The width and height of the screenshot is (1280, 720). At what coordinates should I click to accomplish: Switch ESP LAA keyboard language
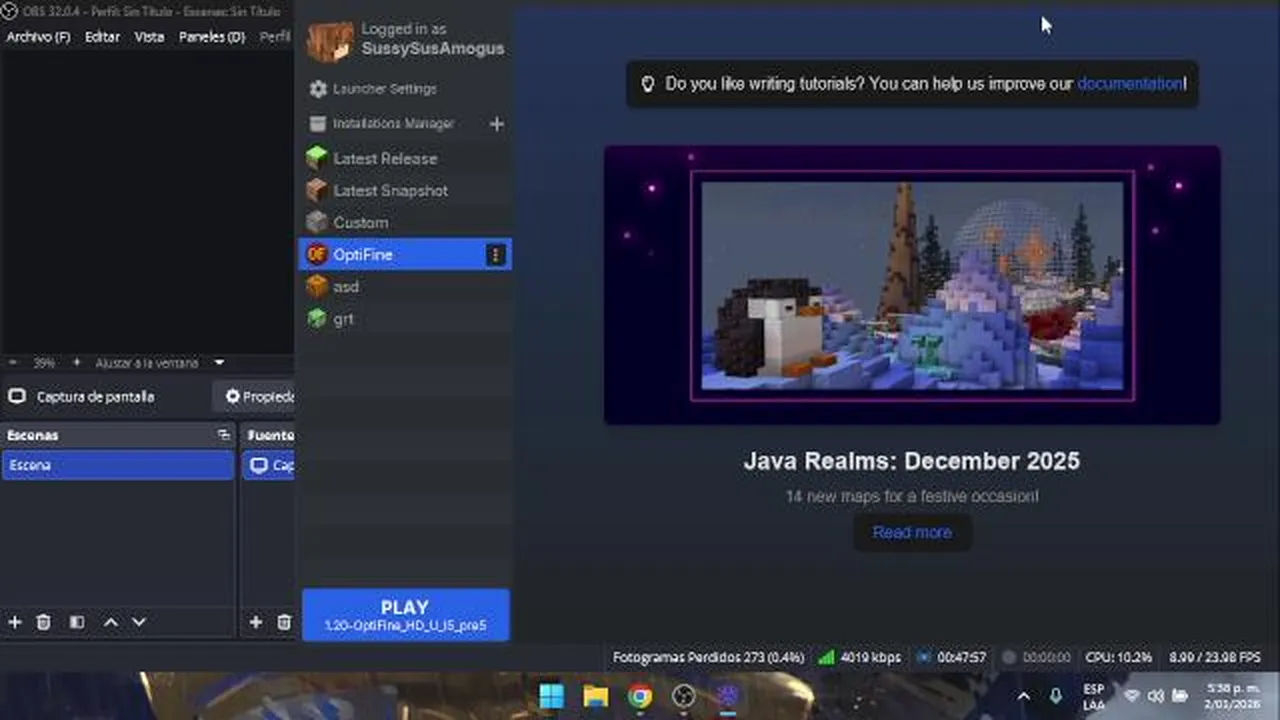coord(1094,697)
